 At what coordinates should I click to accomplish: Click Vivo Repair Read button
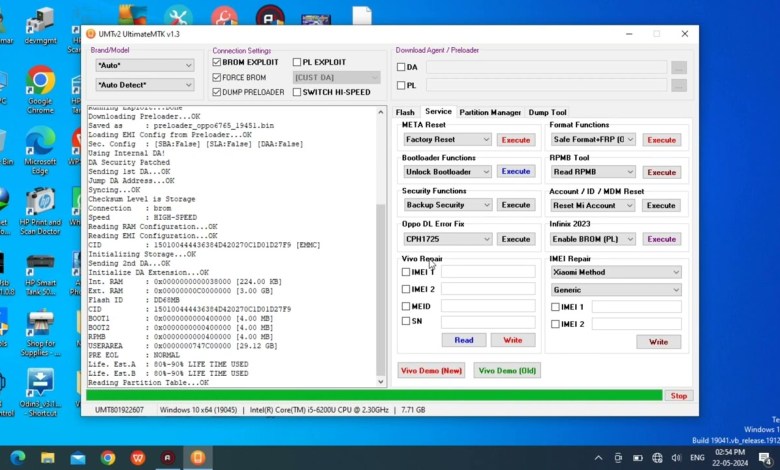[464, 340]
